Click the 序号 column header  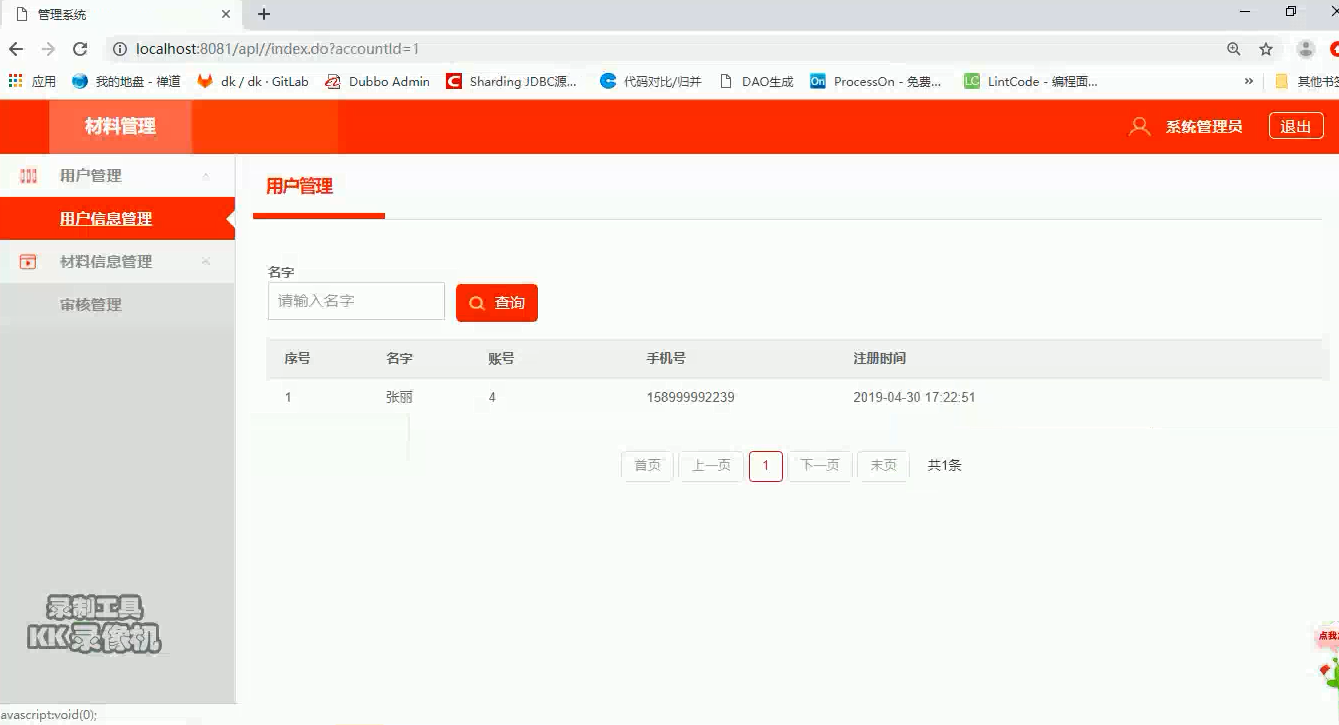click(297, 358)
